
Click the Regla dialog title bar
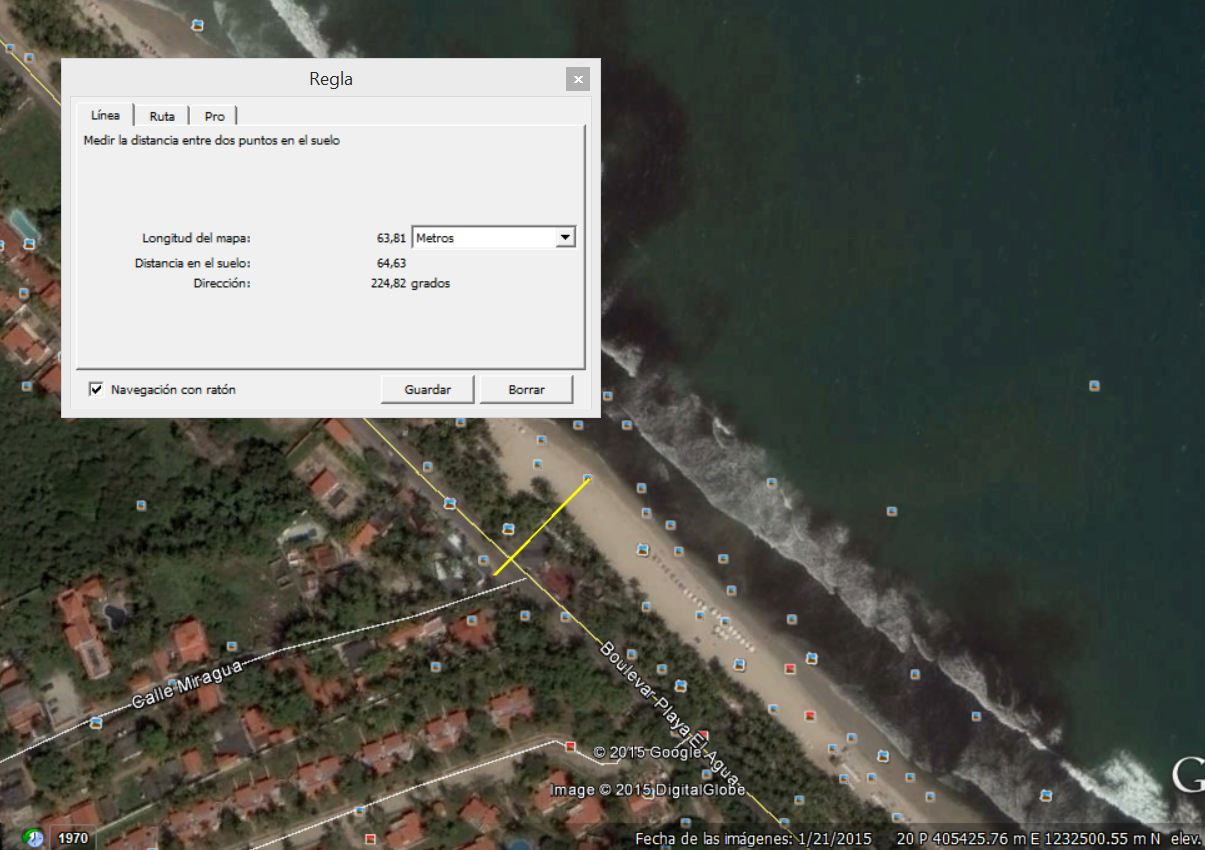pyautogui.click(x=331, y=79)
